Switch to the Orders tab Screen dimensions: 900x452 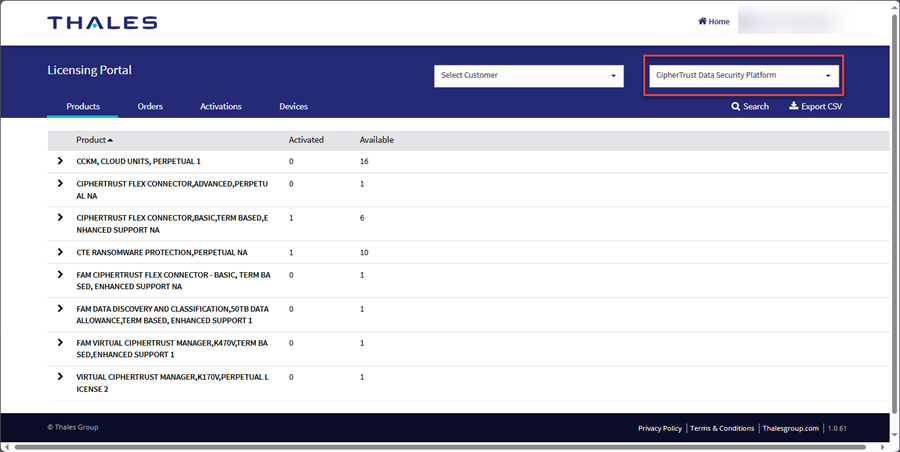tap(150, 106)
